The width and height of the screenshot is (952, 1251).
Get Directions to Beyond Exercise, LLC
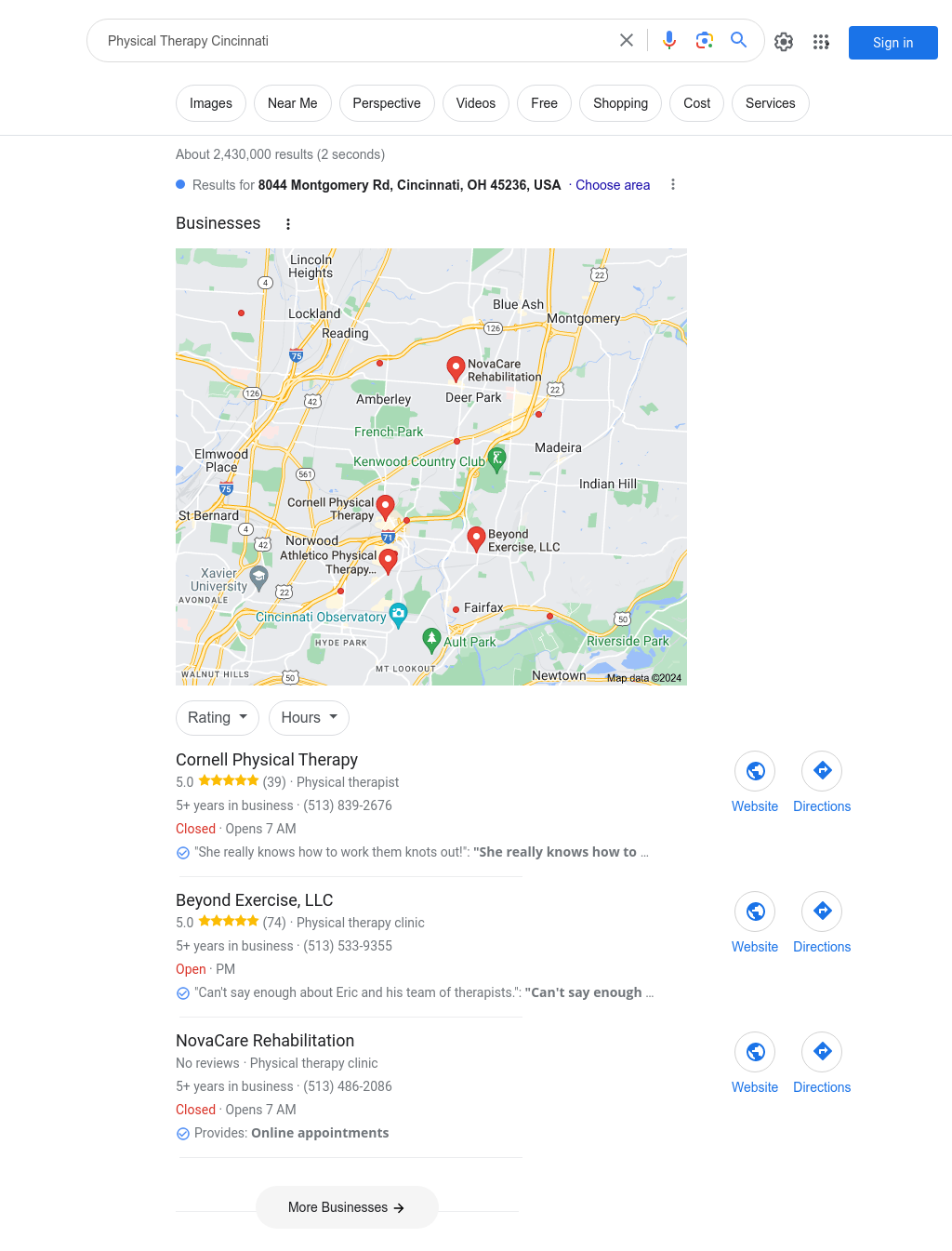tap(822, 912)
